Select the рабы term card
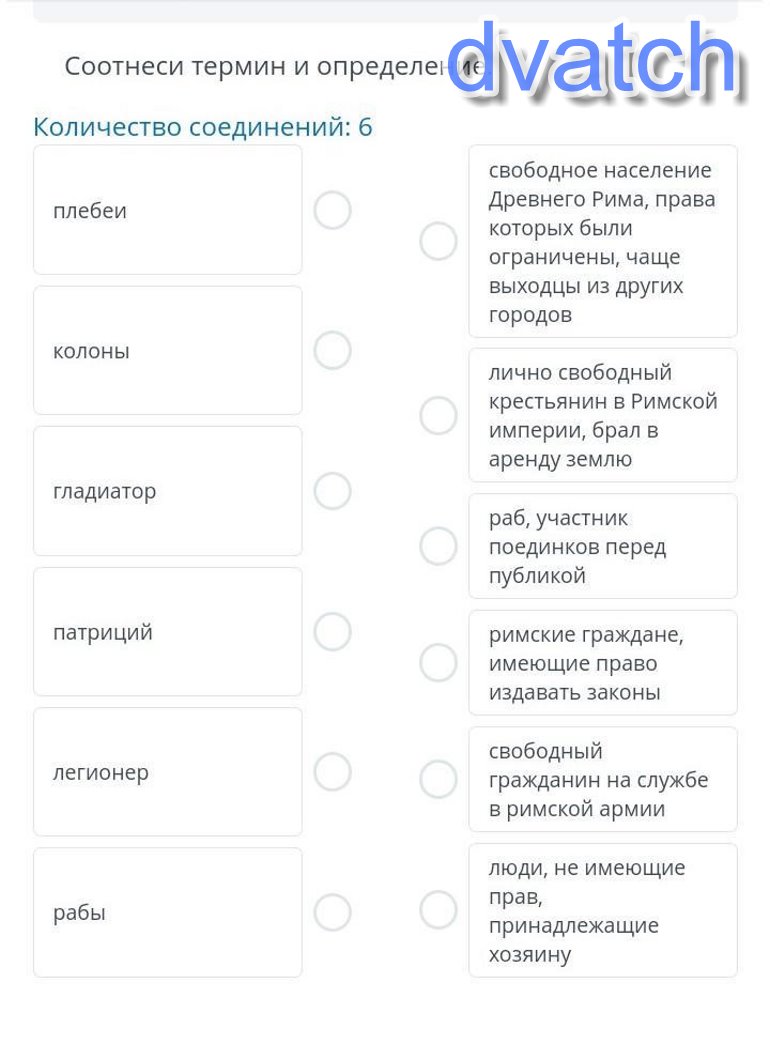Screen dimensions: 770x1044 point(167,912)
